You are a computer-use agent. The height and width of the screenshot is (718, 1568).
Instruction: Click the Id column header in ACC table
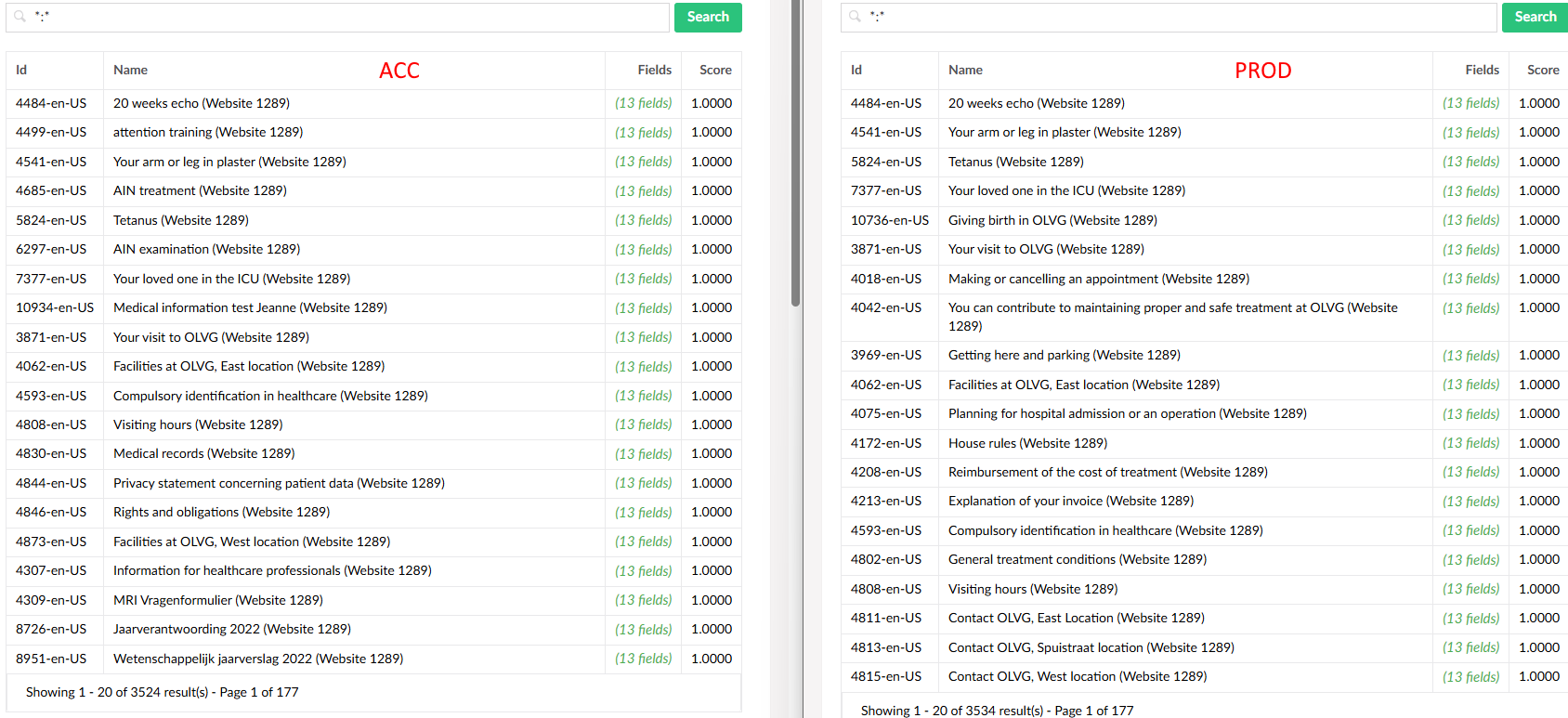click(x=21, y=70)
